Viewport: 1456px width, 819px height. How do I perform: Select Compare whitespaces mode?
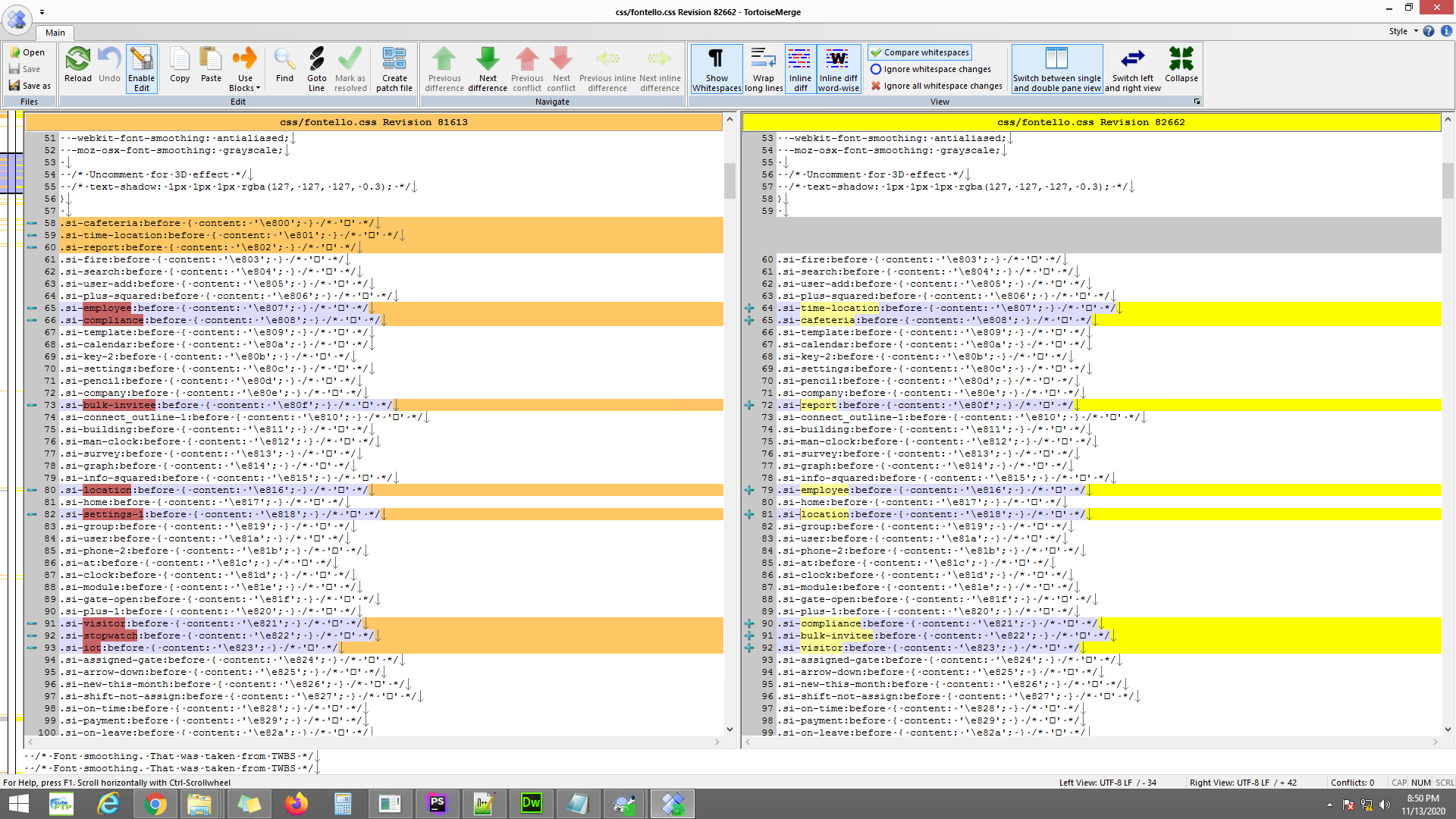point(919,52)
